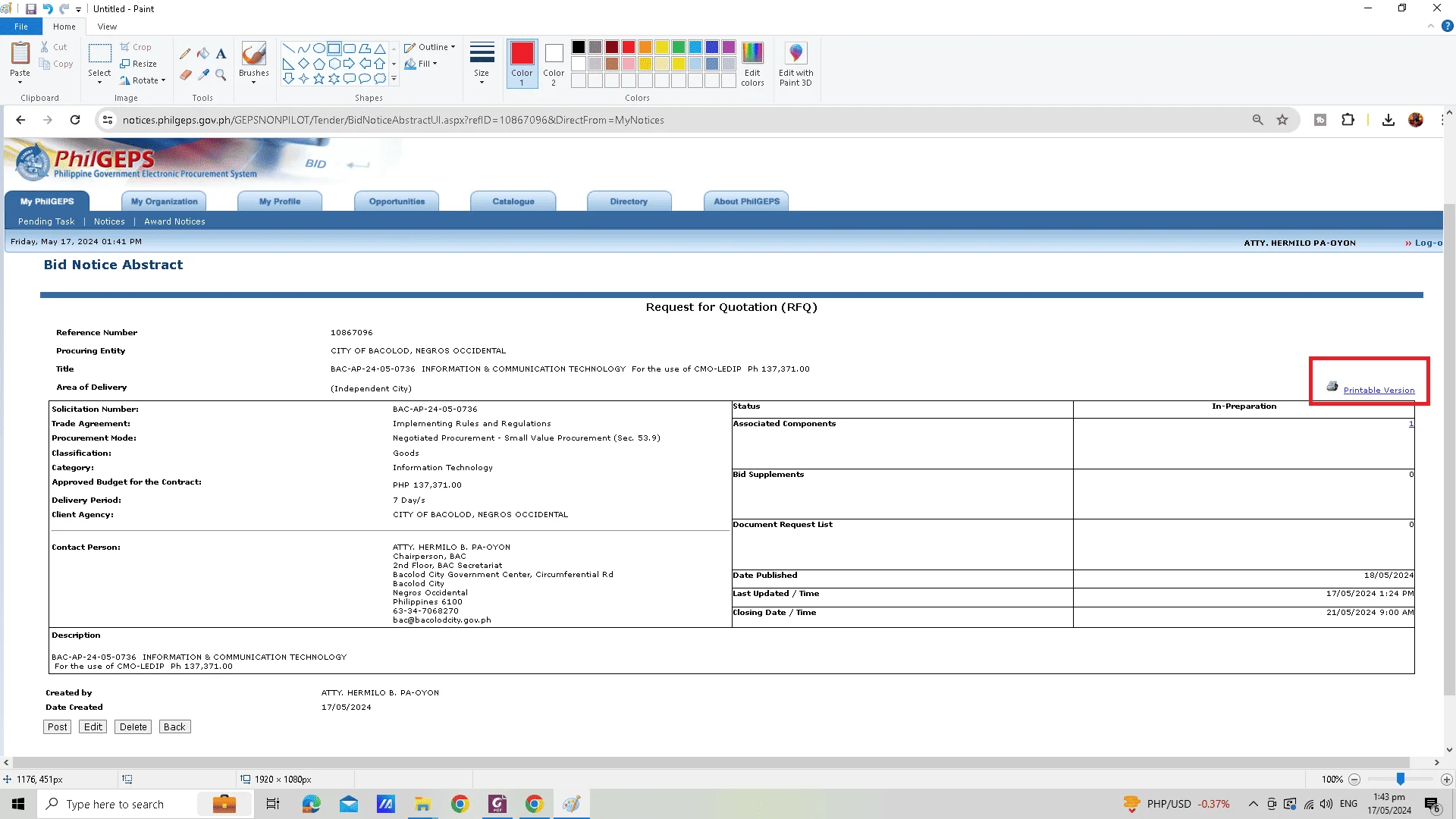Select the Pencil tool
The height and width of the screenshot is (819, 1456).
(x=185, y=54)
